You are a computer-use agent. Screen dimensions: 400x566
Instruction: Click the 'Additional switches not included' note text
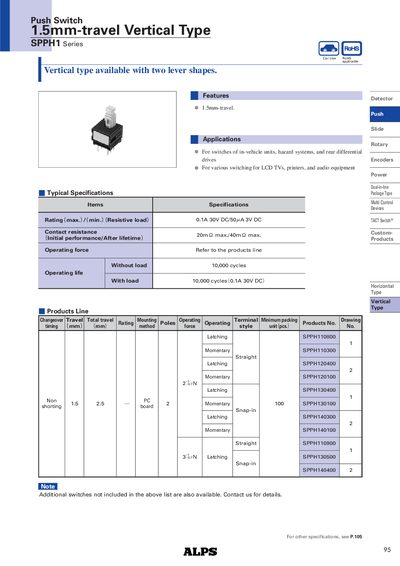(160, 495)
